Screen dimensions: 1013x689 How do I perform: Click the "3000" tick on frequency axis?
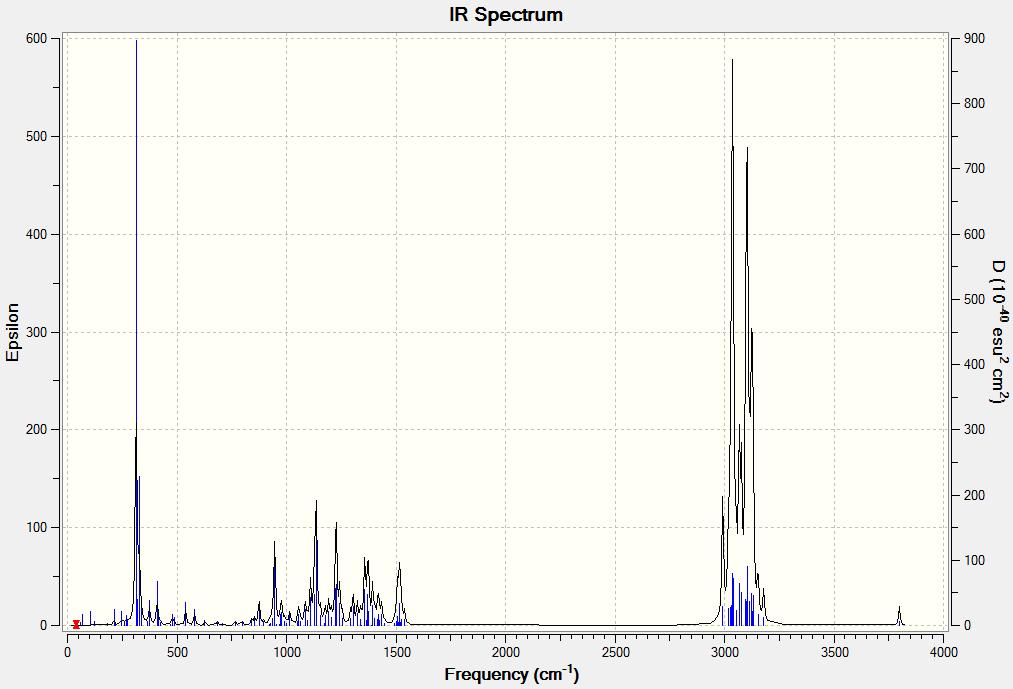pyautogui.click(x=725, y=653)
